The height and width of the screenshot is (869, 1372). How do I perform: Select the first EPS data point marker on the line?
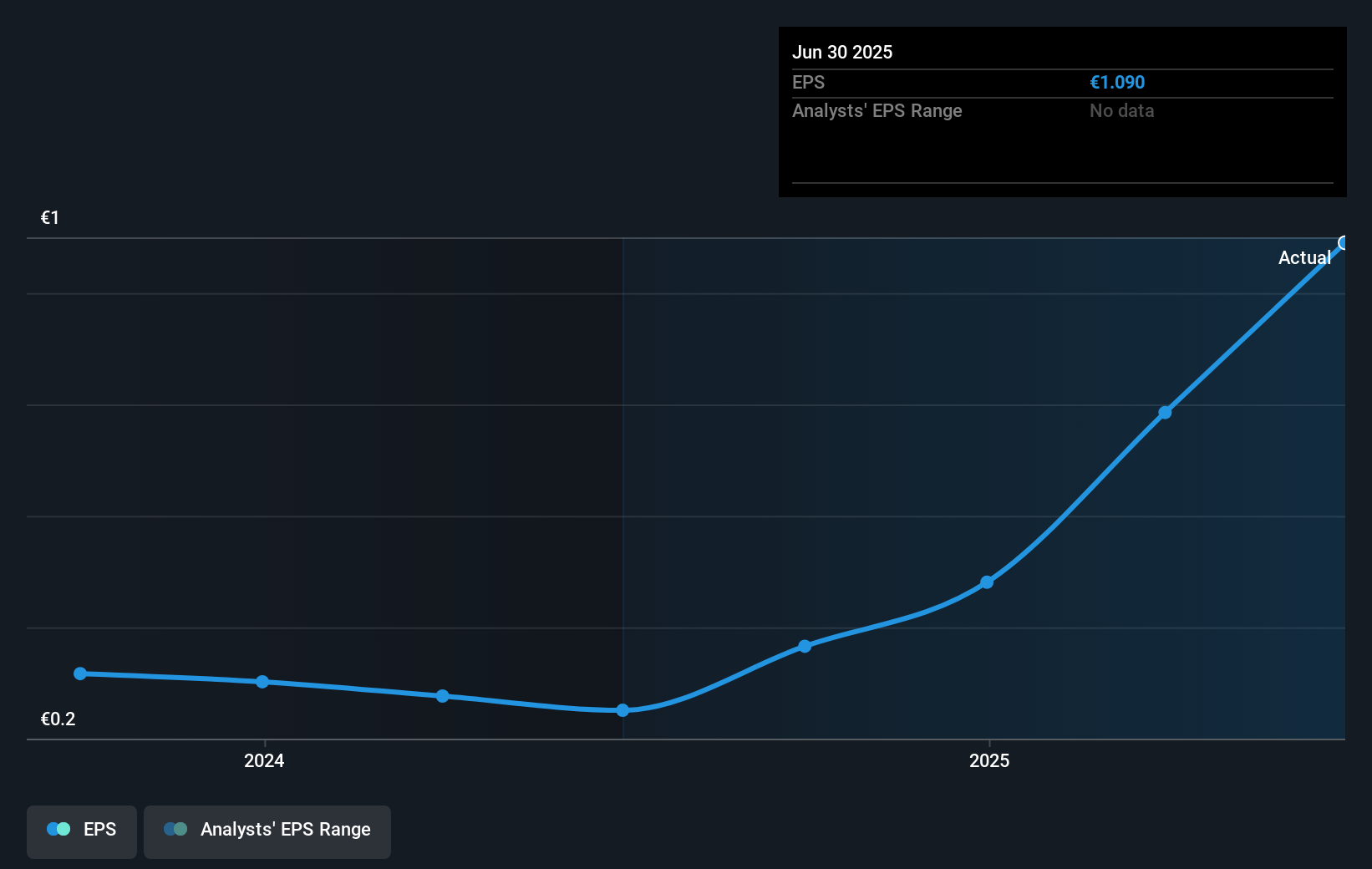point(79,673)
